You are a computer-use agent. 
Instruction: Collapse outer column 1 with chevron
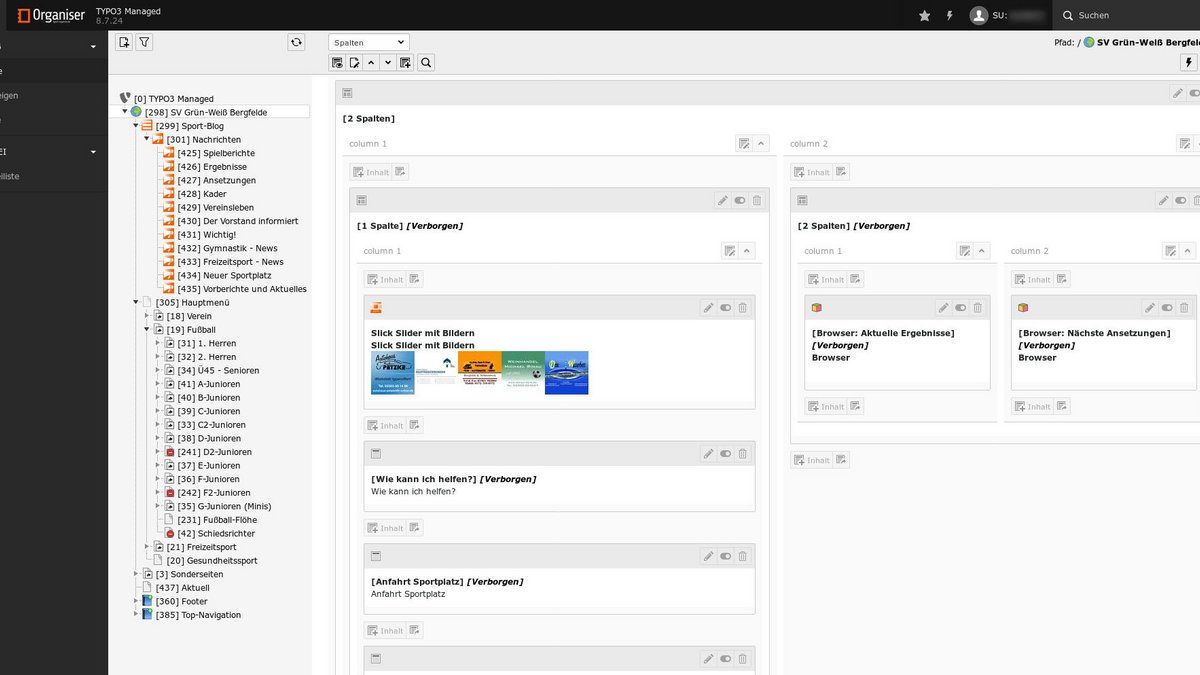pos(761,143)
